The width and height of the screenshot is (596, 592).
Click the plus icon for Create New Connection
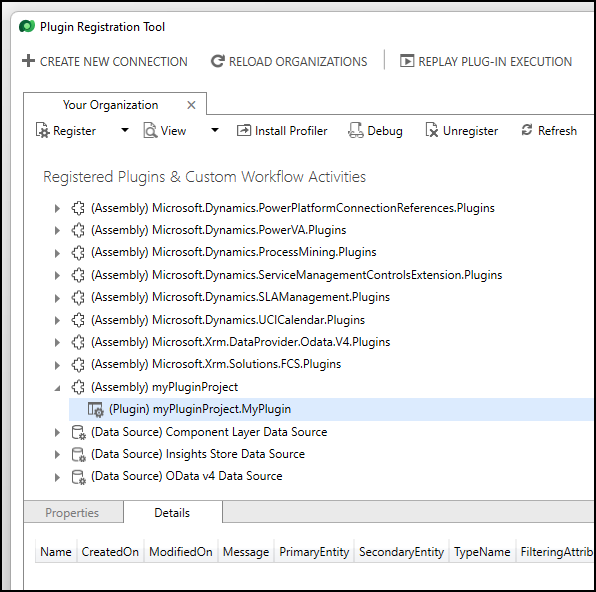click(x=29, y=61)
